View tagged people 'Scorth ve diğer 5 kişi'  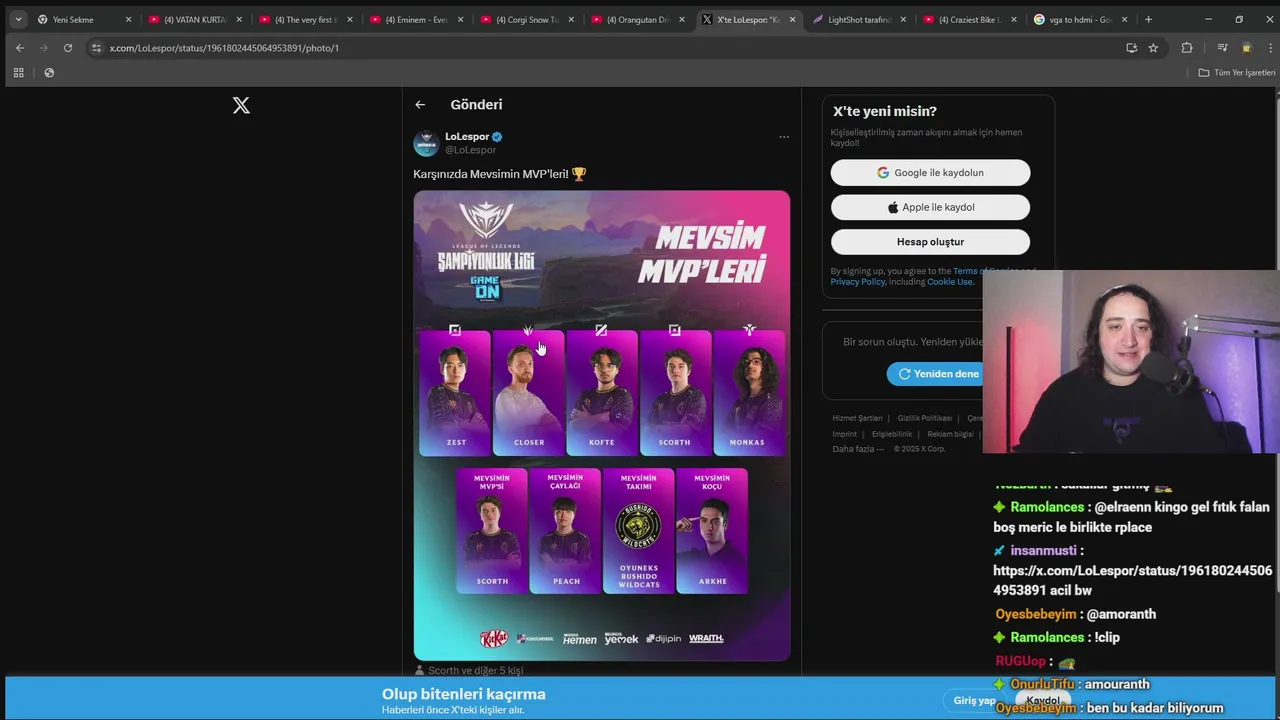[x=476, y=670]
